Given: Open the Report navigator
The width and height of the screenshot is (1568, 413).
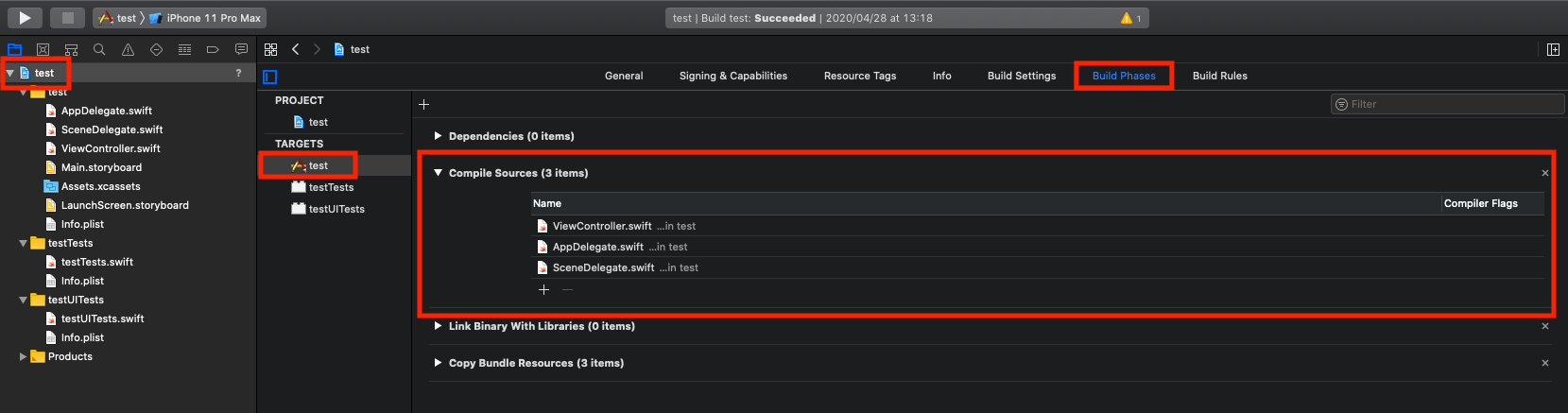Looking at the screenshot, I should 241,49.
